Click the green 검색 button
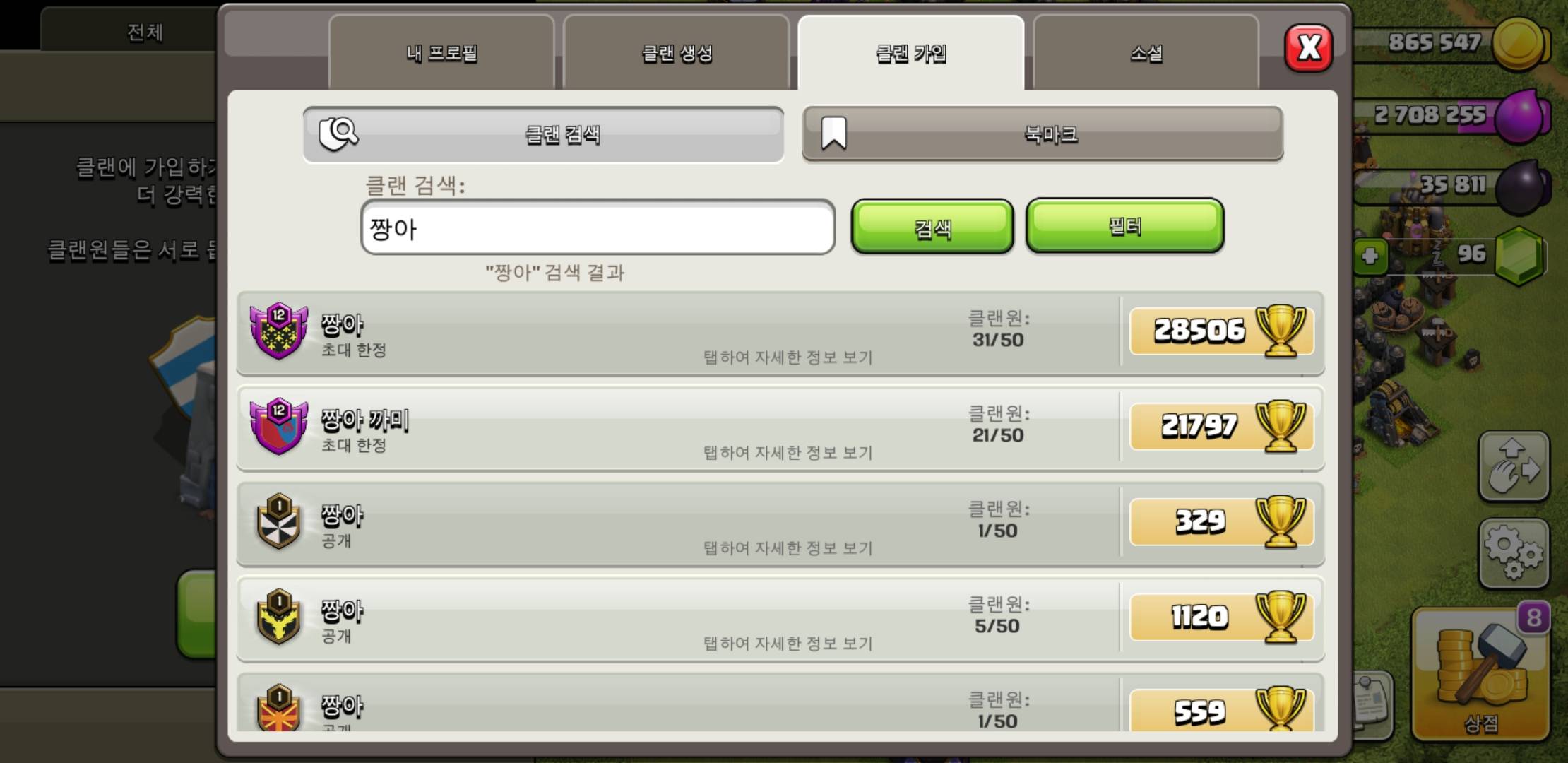The image size is (1568, 763). [x=932, y=227]
